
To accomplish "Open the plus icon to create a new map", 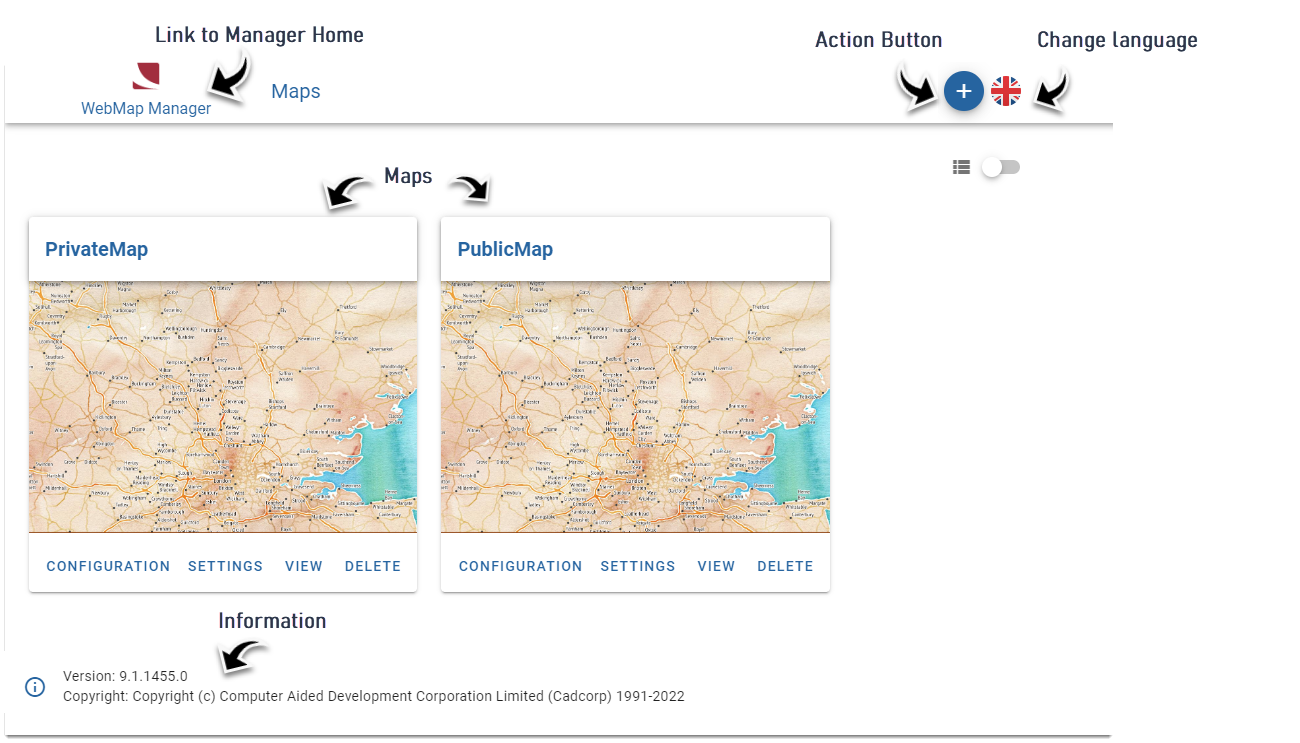I will (x=963, y=91).
